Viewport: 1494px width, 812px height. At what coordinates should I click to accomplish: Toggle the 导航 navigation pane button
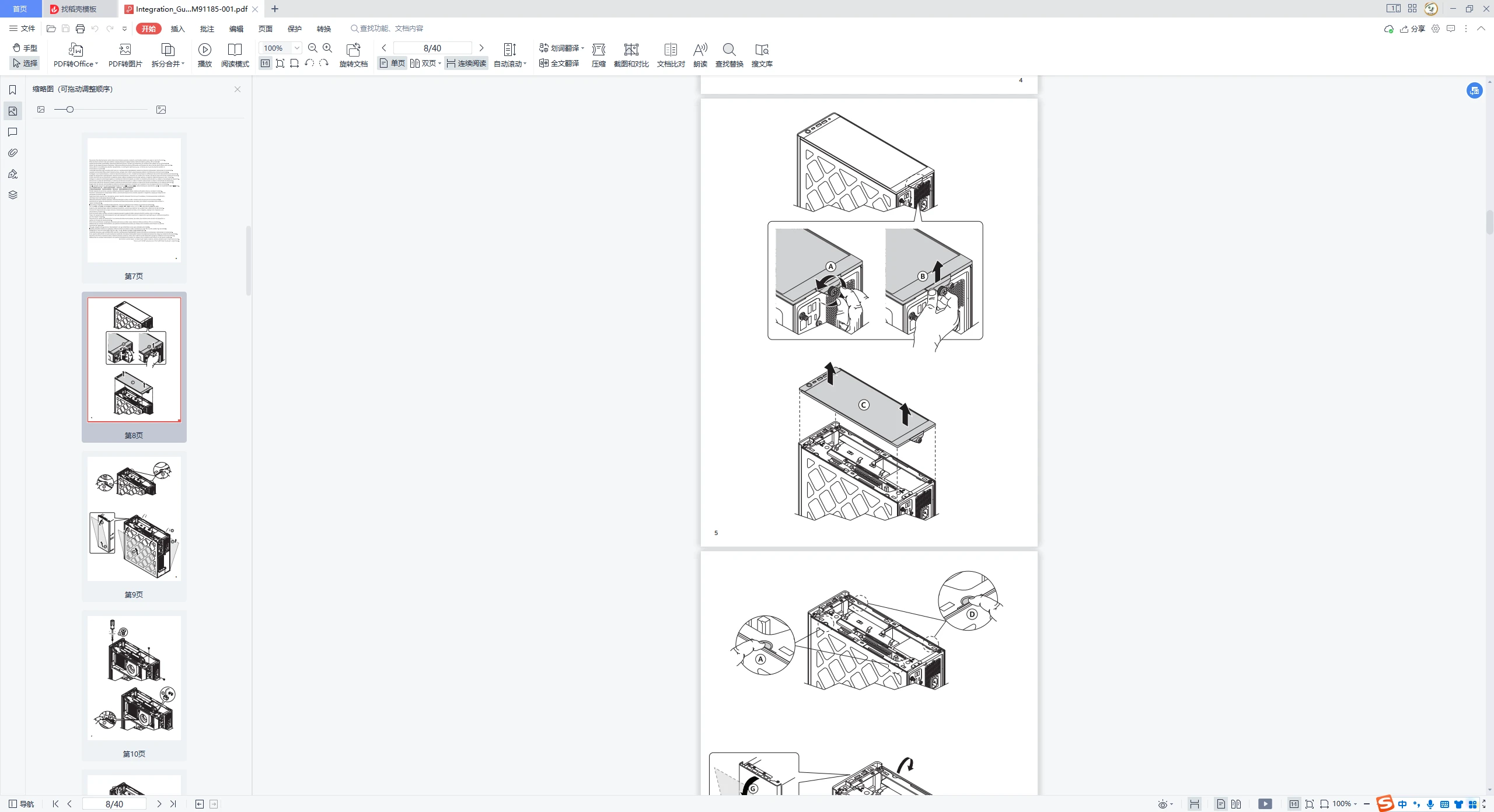point(22,804)
